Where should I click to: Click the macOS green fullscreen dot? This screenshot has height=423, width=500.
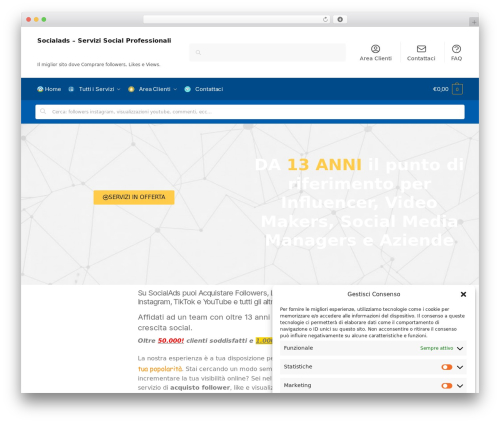[44, 19]
